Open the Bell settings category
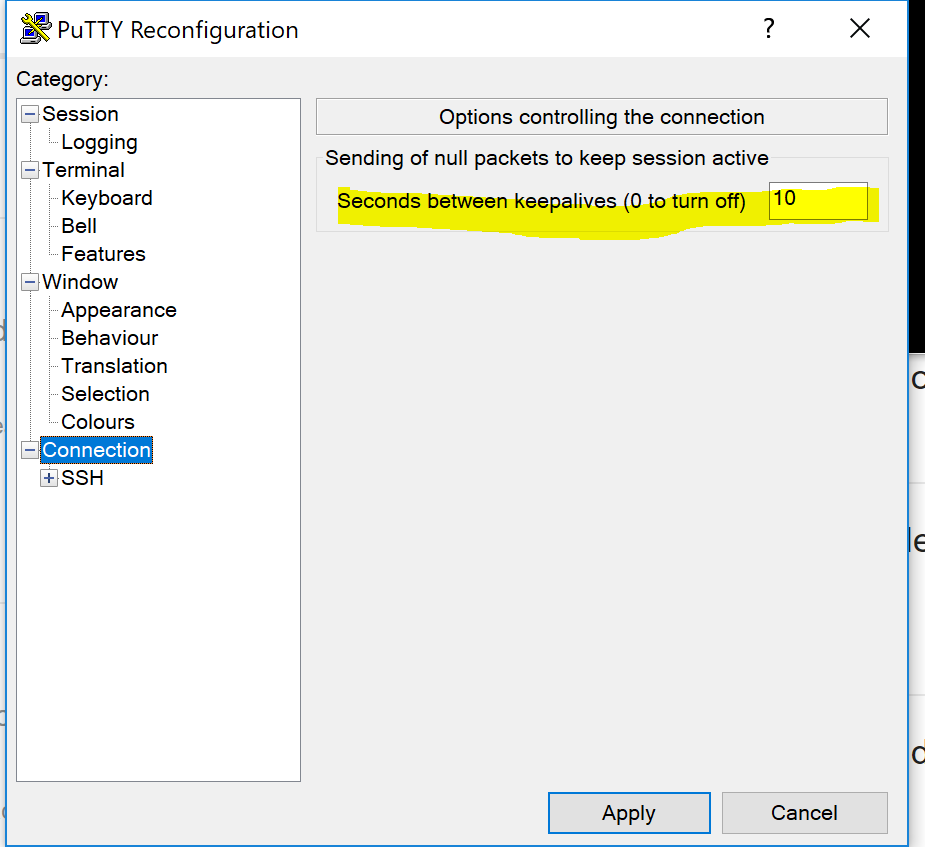 coord(79,226)
